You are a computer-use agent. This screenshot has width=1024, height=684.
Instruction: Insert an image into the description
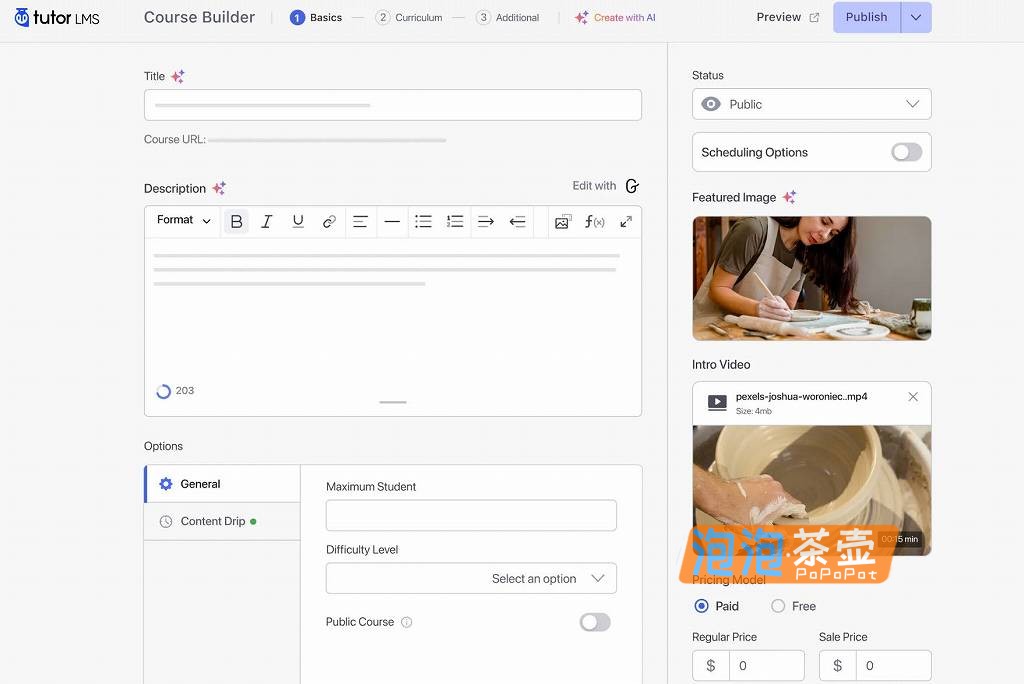562,221
